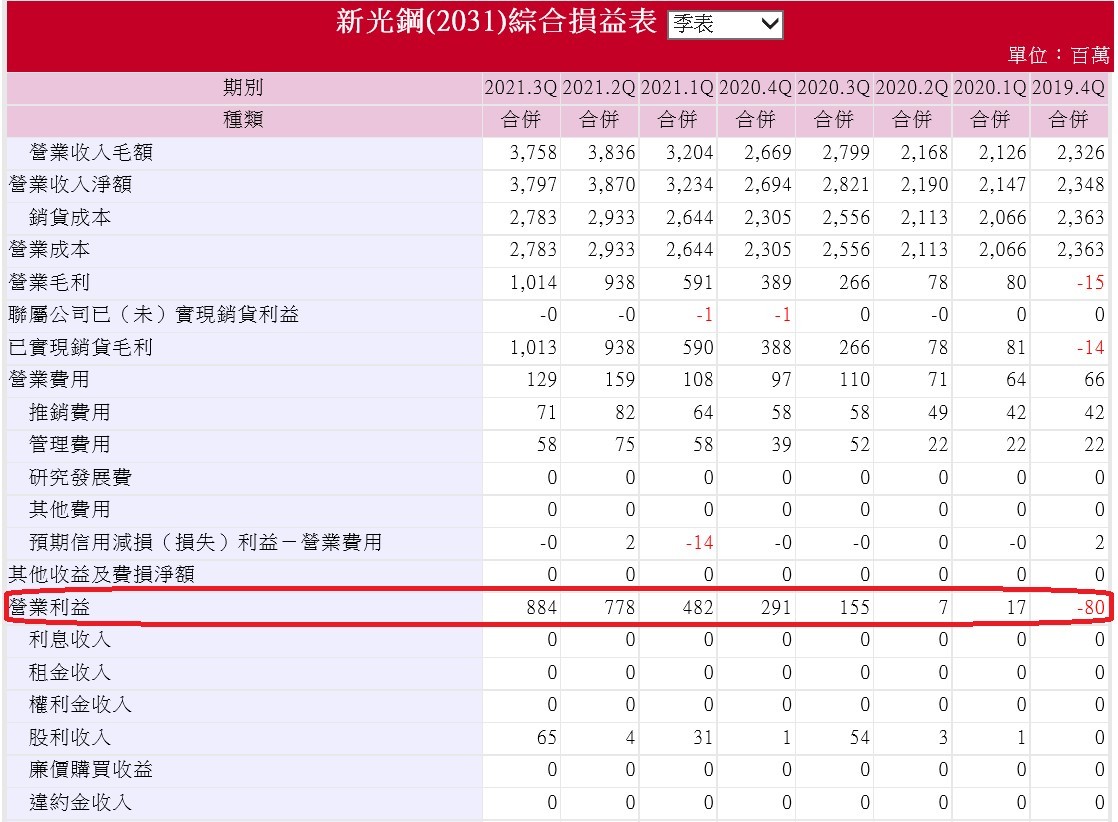The image size is (1118, 822).
Task: Click the 營業收入淨額 row label
Action: coord(71,185)
